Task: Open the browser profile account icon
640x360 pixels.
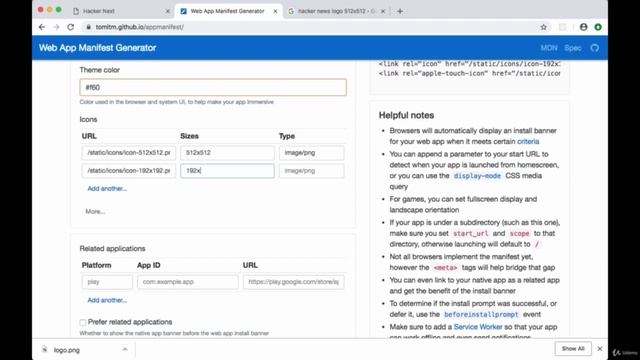Action: (583, 27)
